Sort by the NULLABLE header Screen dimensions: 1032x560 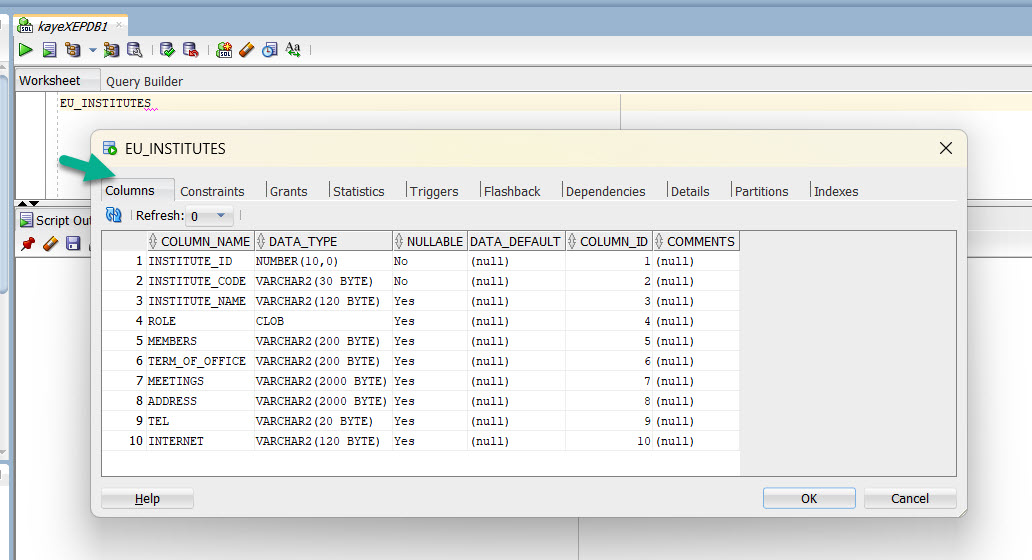coord(430,242)
